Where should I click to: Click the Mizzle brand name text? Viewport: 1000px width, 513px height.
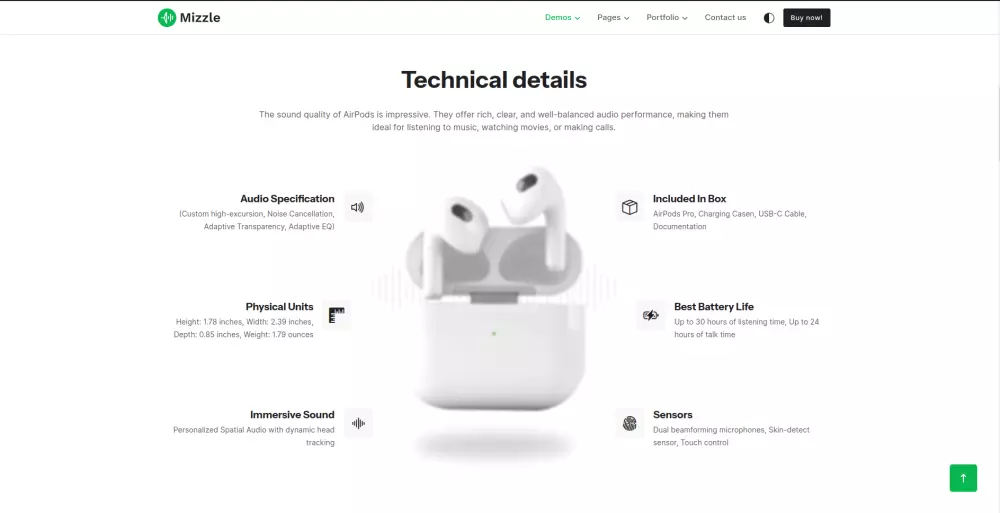(200, 18)
